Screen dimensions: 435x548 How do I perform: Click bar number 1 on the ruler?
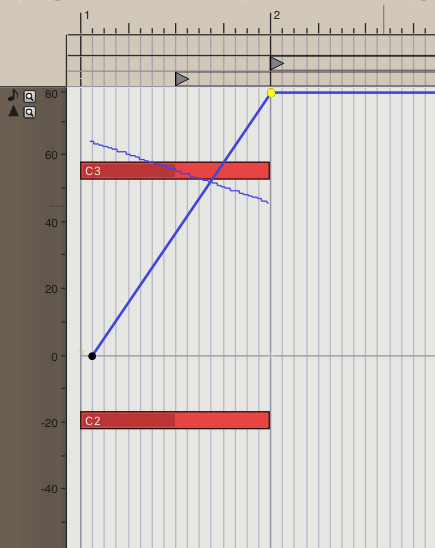[x=87, y=15]
